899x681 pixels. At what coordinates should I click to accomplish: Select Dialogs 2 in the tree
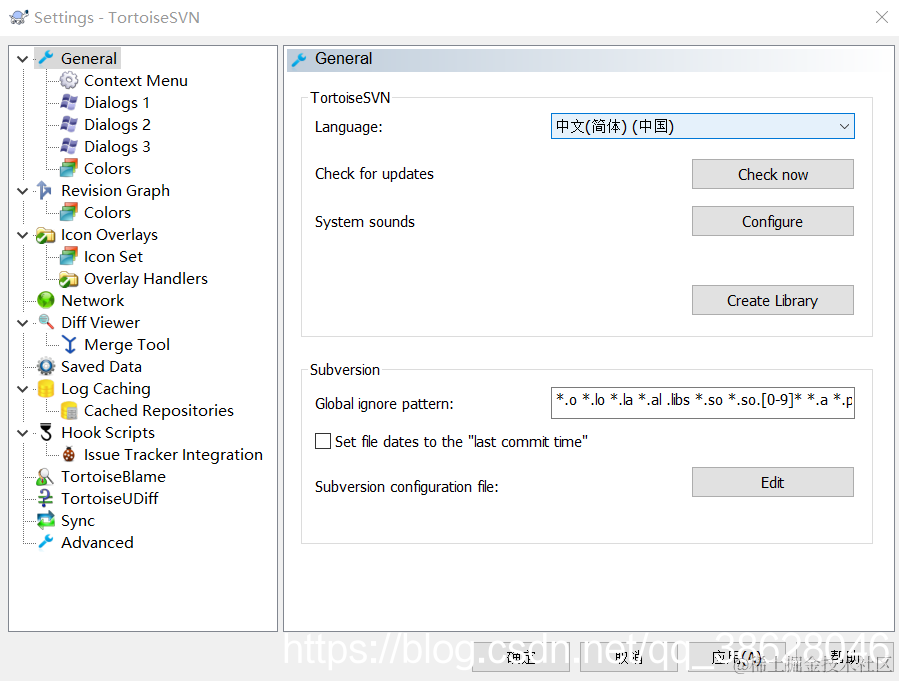(117, 124)
